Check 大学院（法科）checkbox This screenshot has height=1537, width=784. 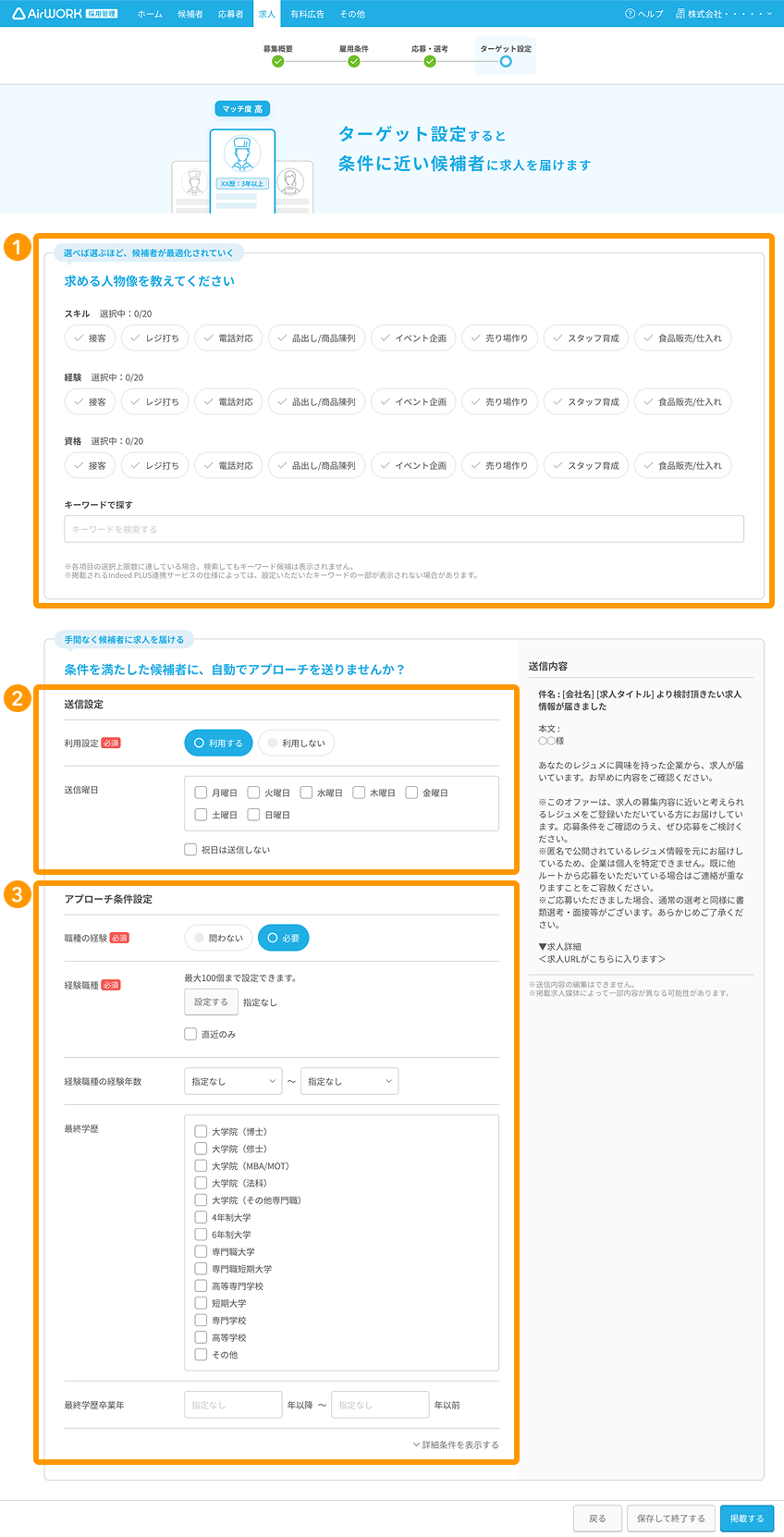(201, 1183)
